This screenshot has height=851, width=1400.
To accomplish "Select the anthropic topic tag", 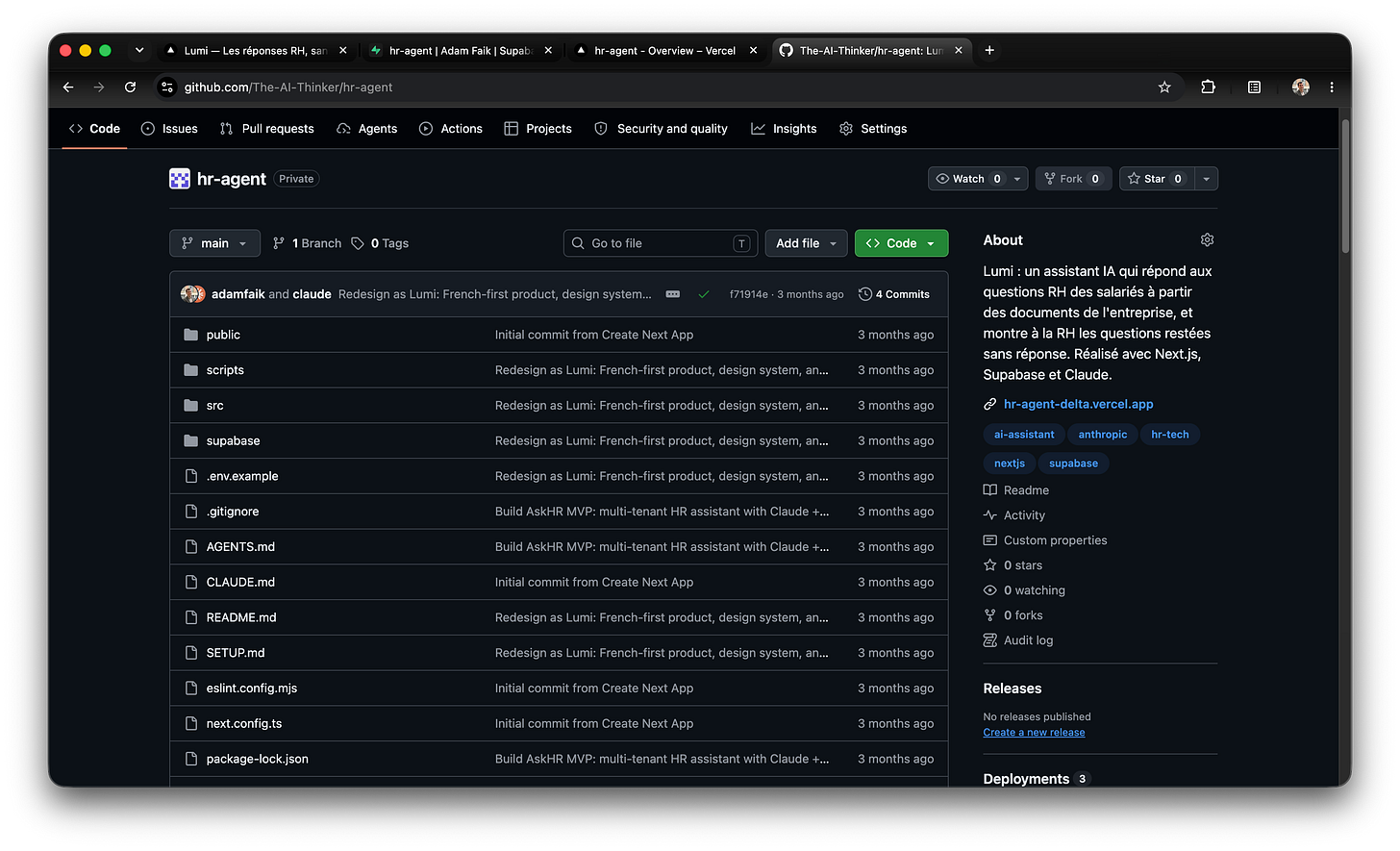I will 1103,435.
